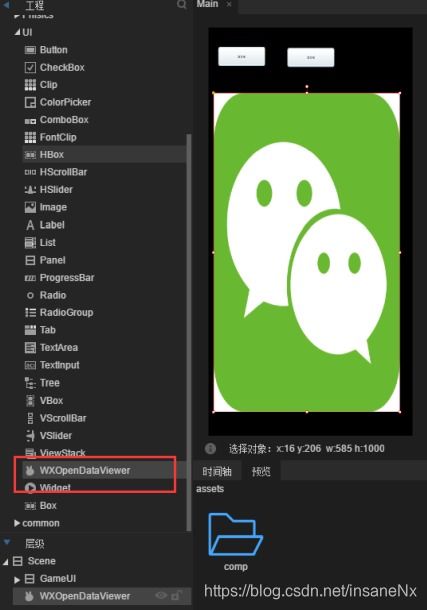Open the 时间轴 tab
Screen dimensions: 427x610
217,472
